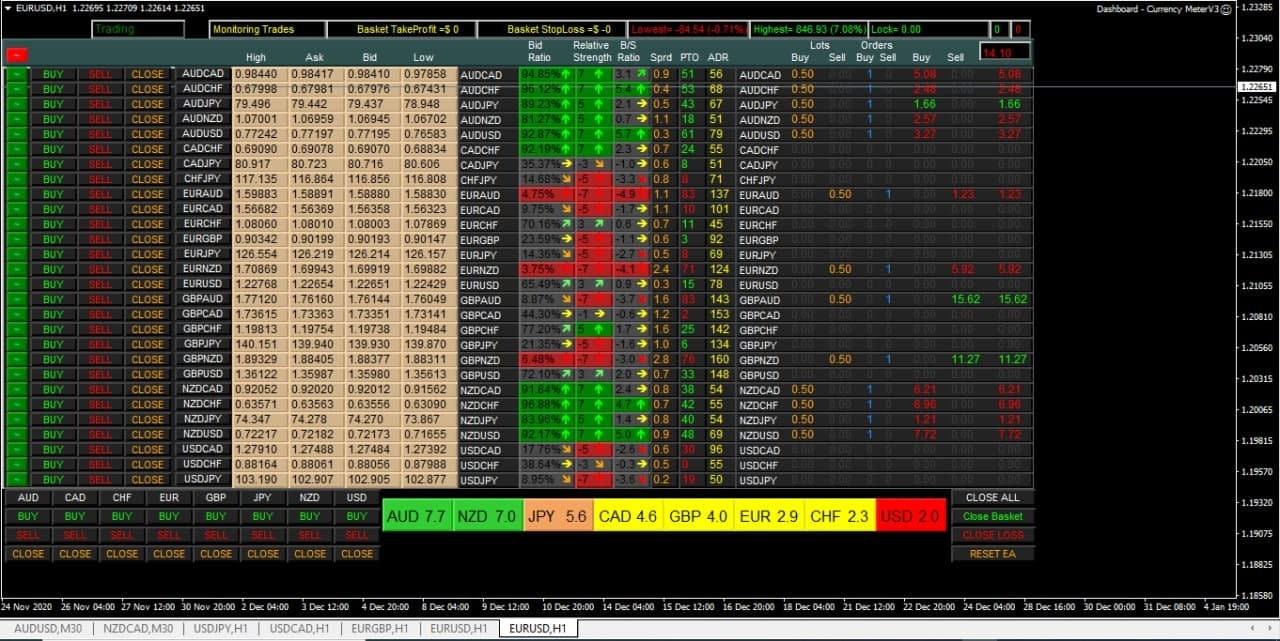Screen dimensions: 1280x641
Task: Select the green status icon beside CHFJPY
Action: click(18, 179)
